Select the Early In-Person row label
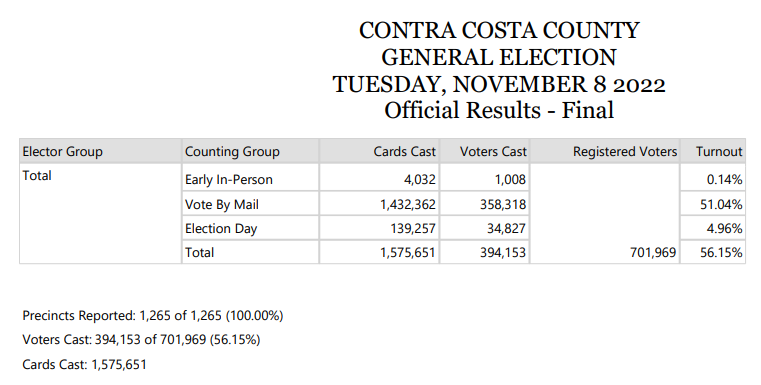 (x=229, y=180)
